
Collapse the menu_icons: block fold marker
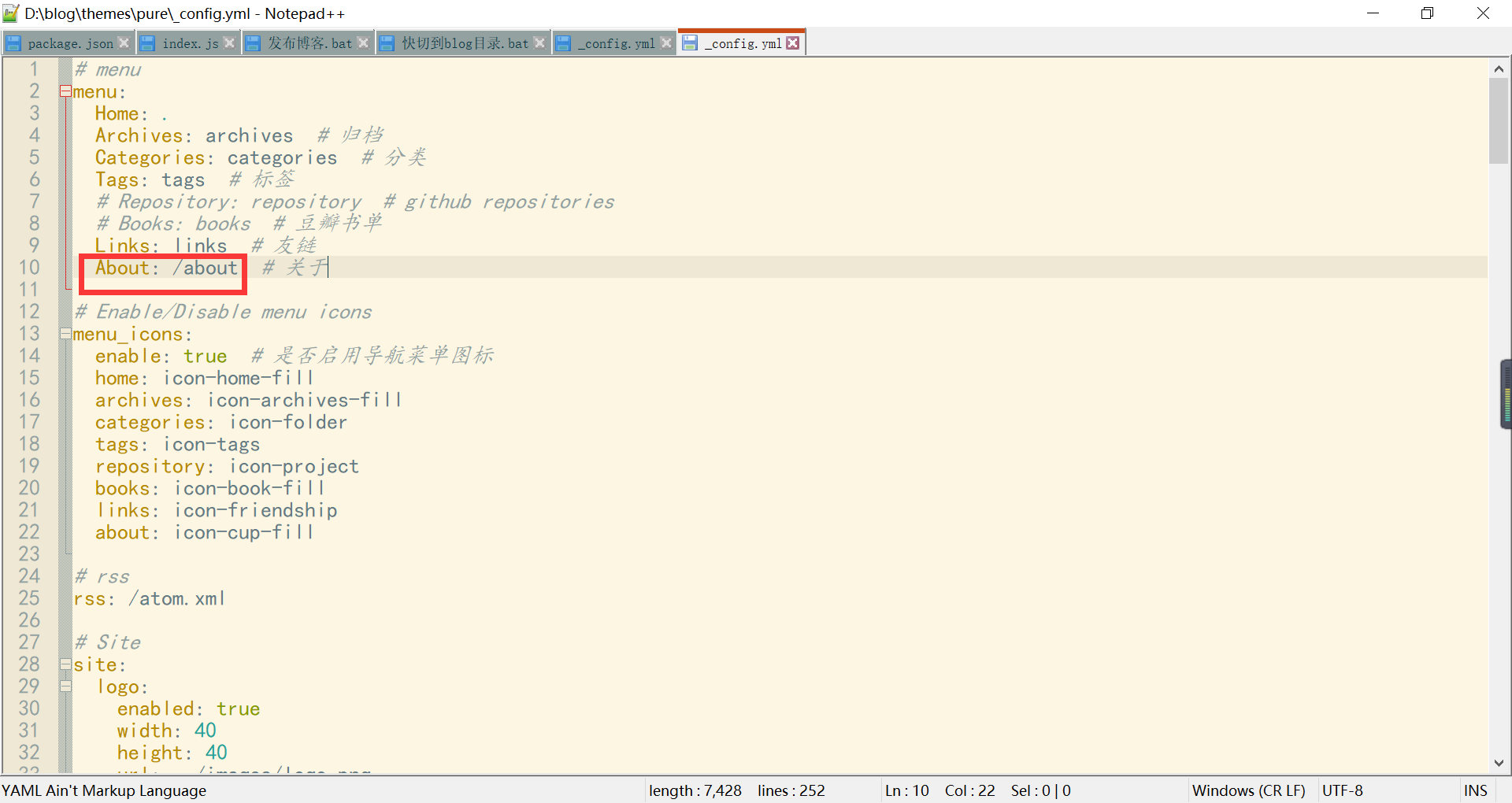pos(65,334)
